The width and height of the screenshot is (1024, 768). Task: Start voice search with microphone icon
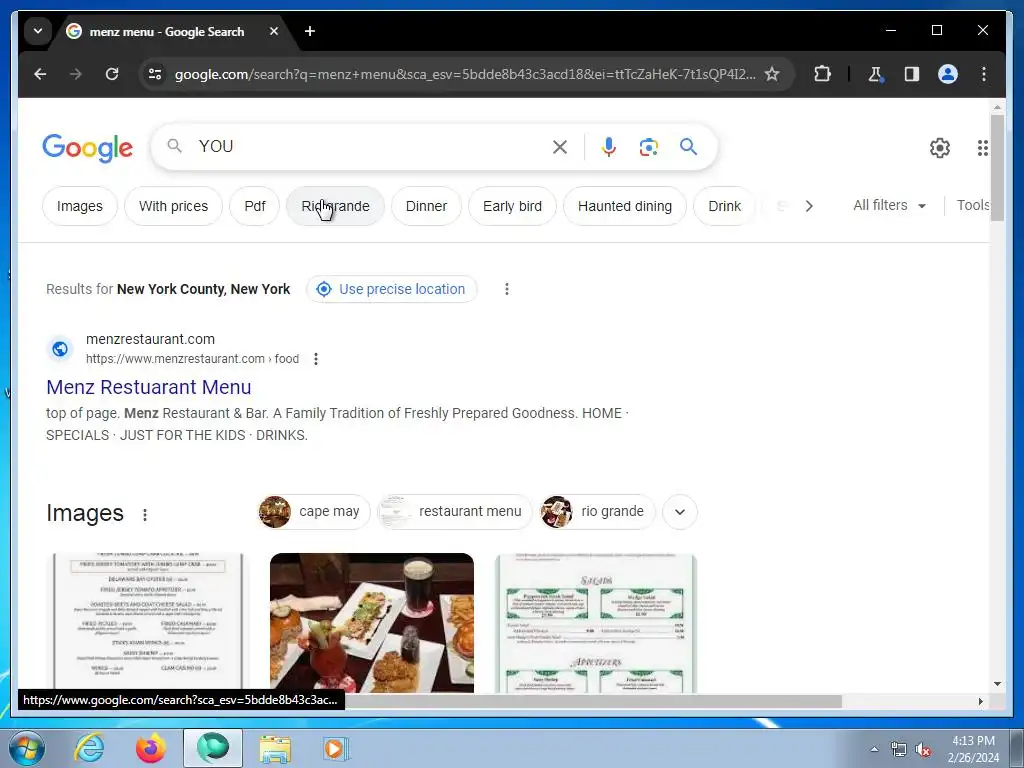[609, 147]
